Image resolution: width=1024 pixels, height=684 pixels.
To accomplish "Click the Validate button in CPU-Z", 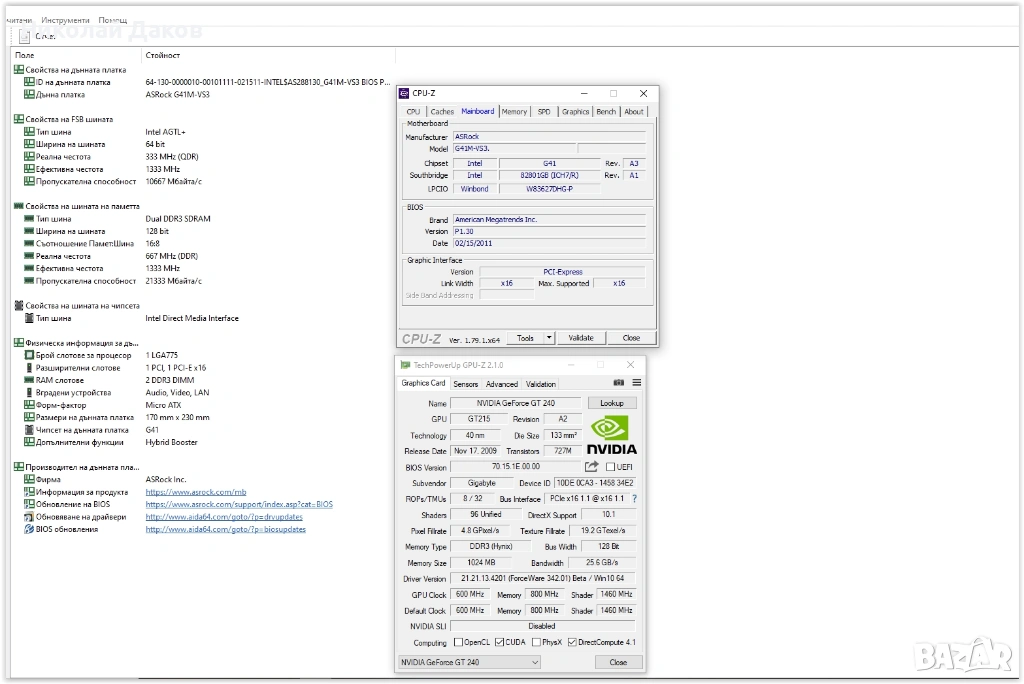I will [x=581, y=338].
